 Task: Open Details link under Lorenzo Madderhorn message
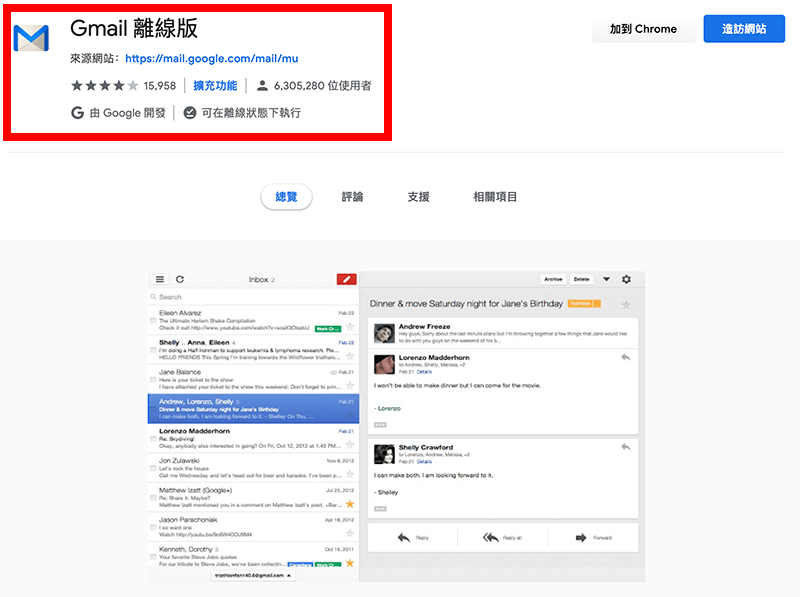click(424, 372)
